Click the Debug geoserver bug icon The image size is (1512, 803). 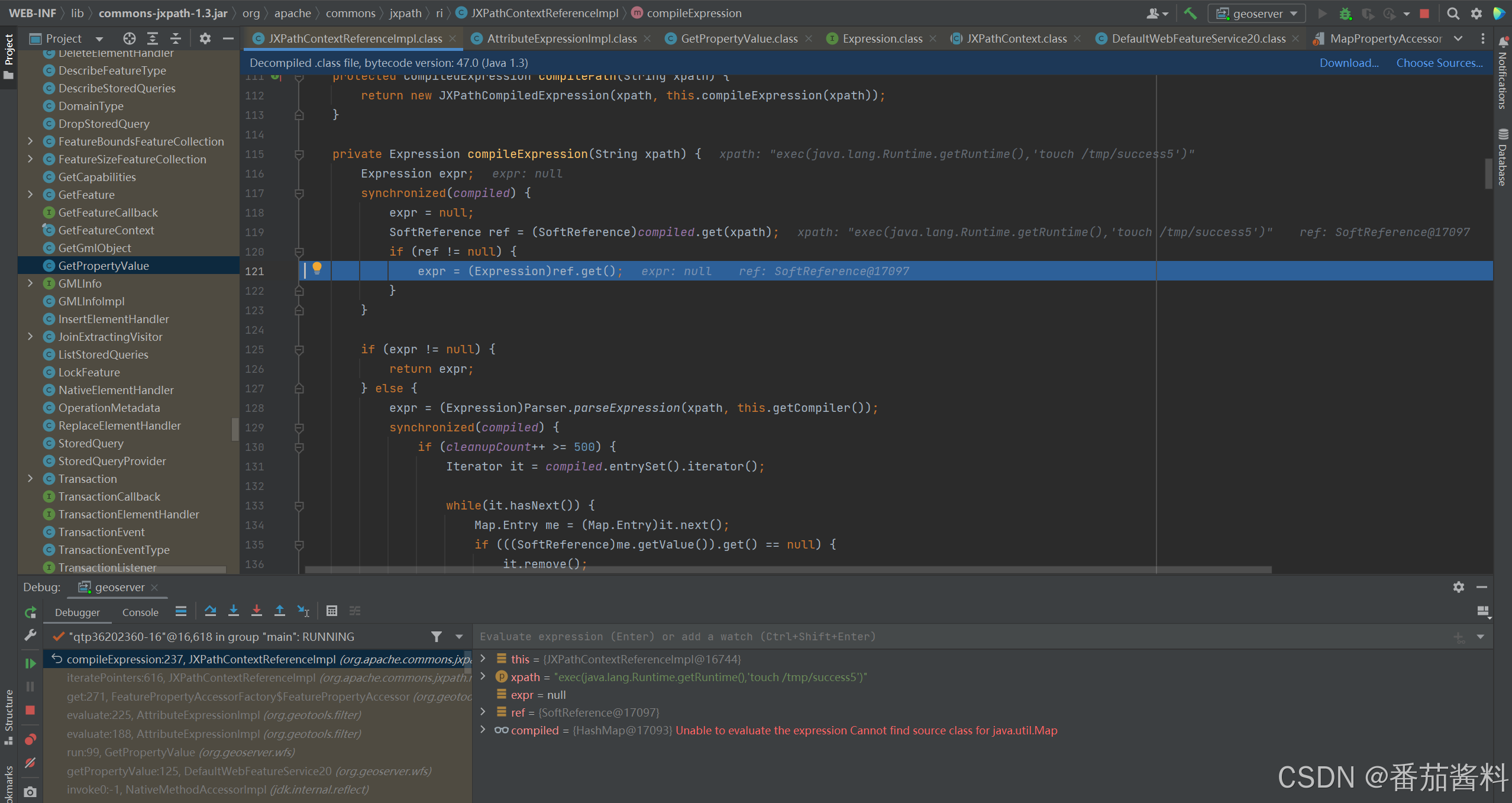[1345, 13]
